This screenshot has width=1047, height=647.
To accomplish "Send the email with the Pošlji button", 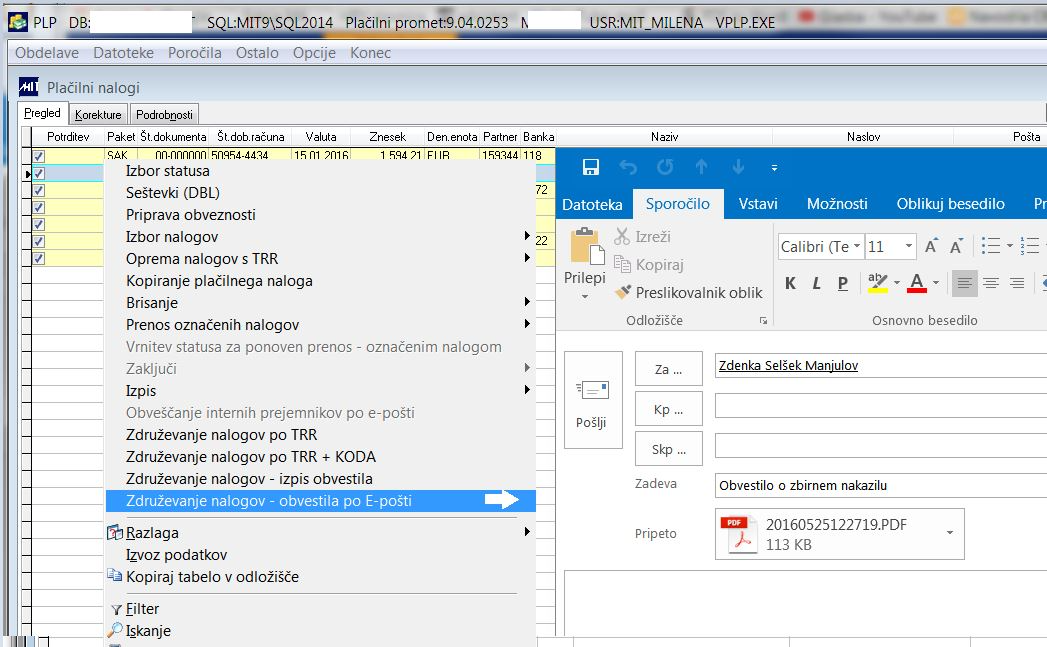I will tap(593, 400).
